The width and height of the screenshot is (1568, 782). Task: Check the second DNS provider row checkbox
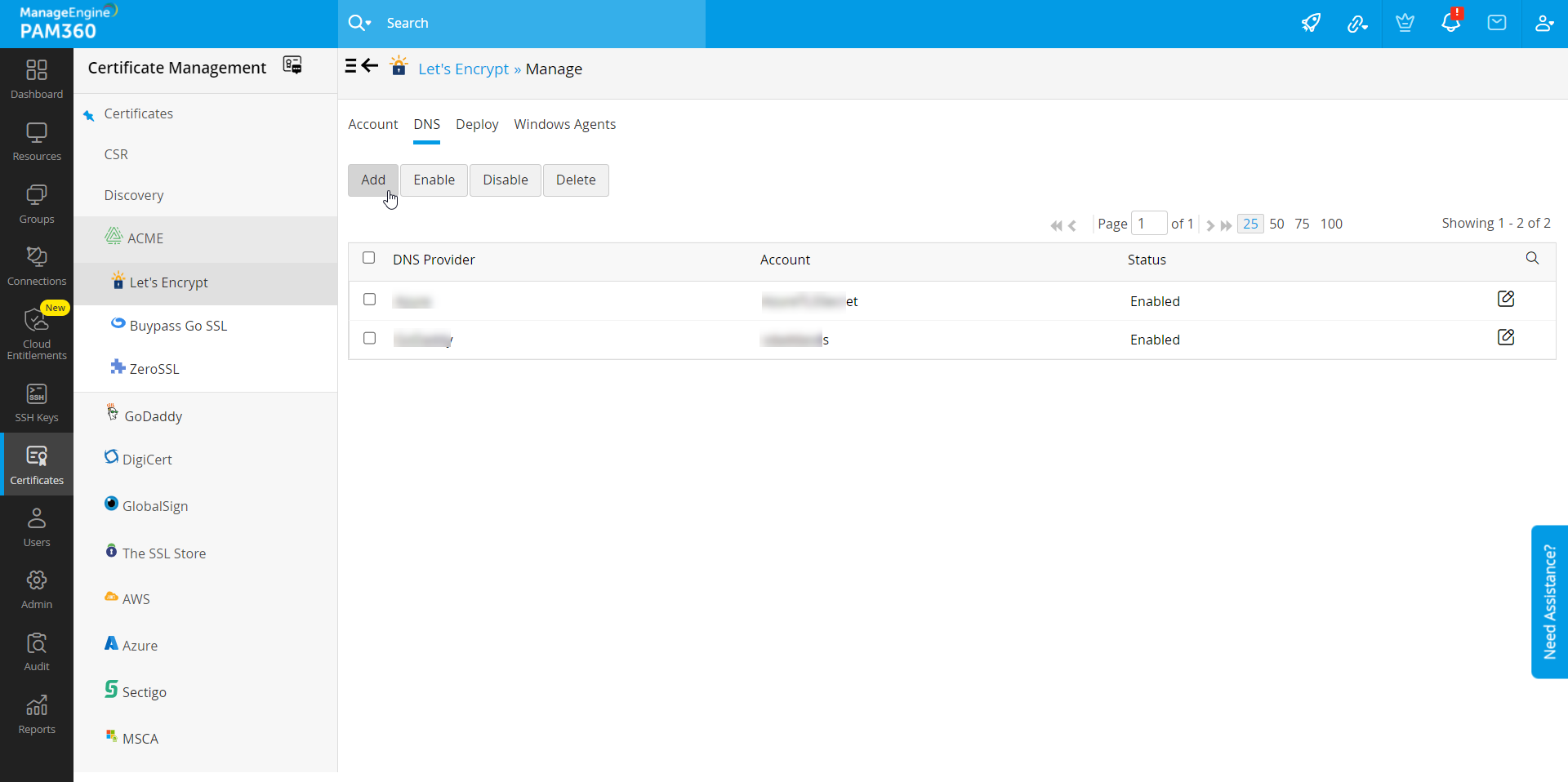[x=369, y=338]
